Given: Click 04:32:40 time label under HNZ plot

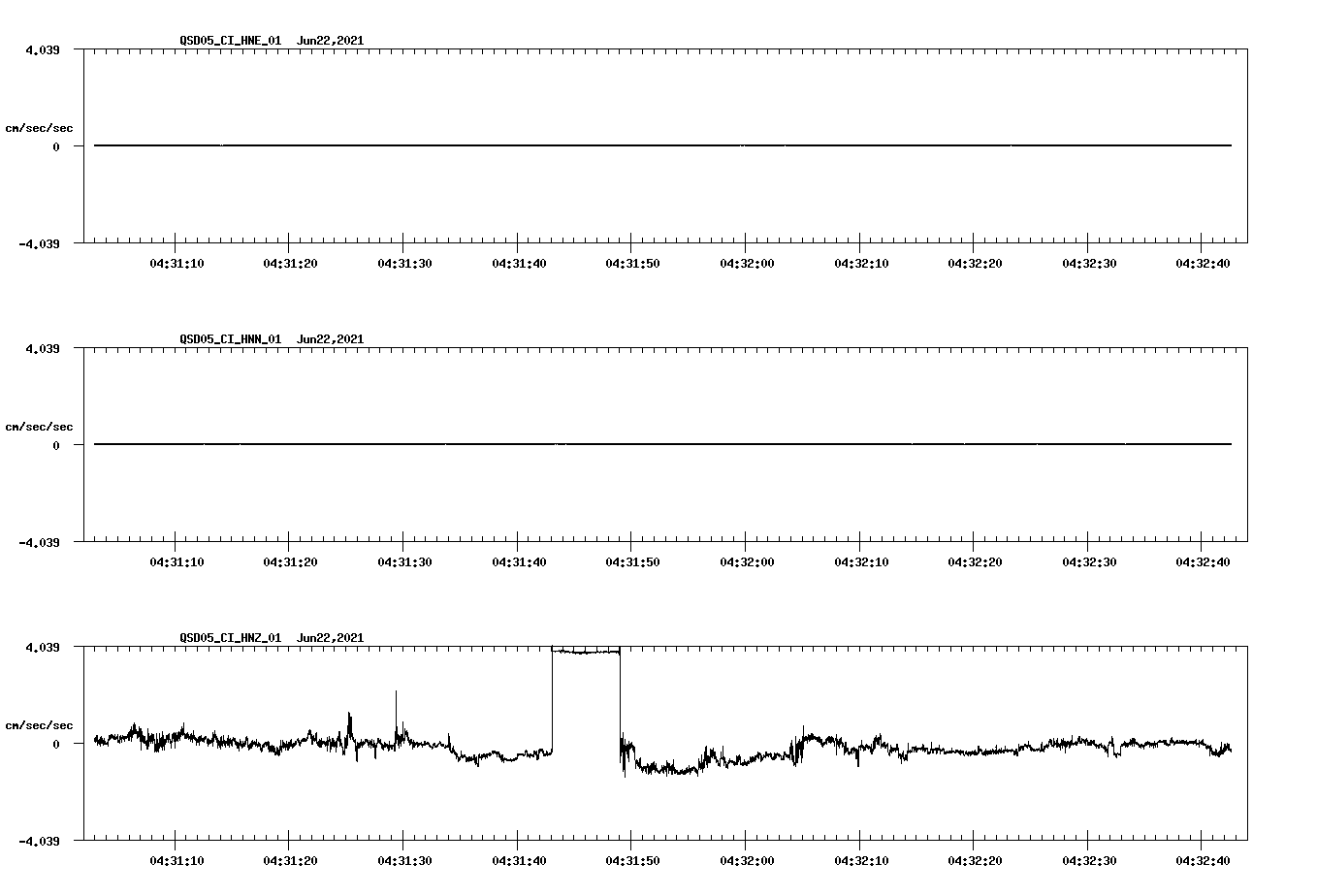Looking at the screenshot, I should tap(1203, 860).
